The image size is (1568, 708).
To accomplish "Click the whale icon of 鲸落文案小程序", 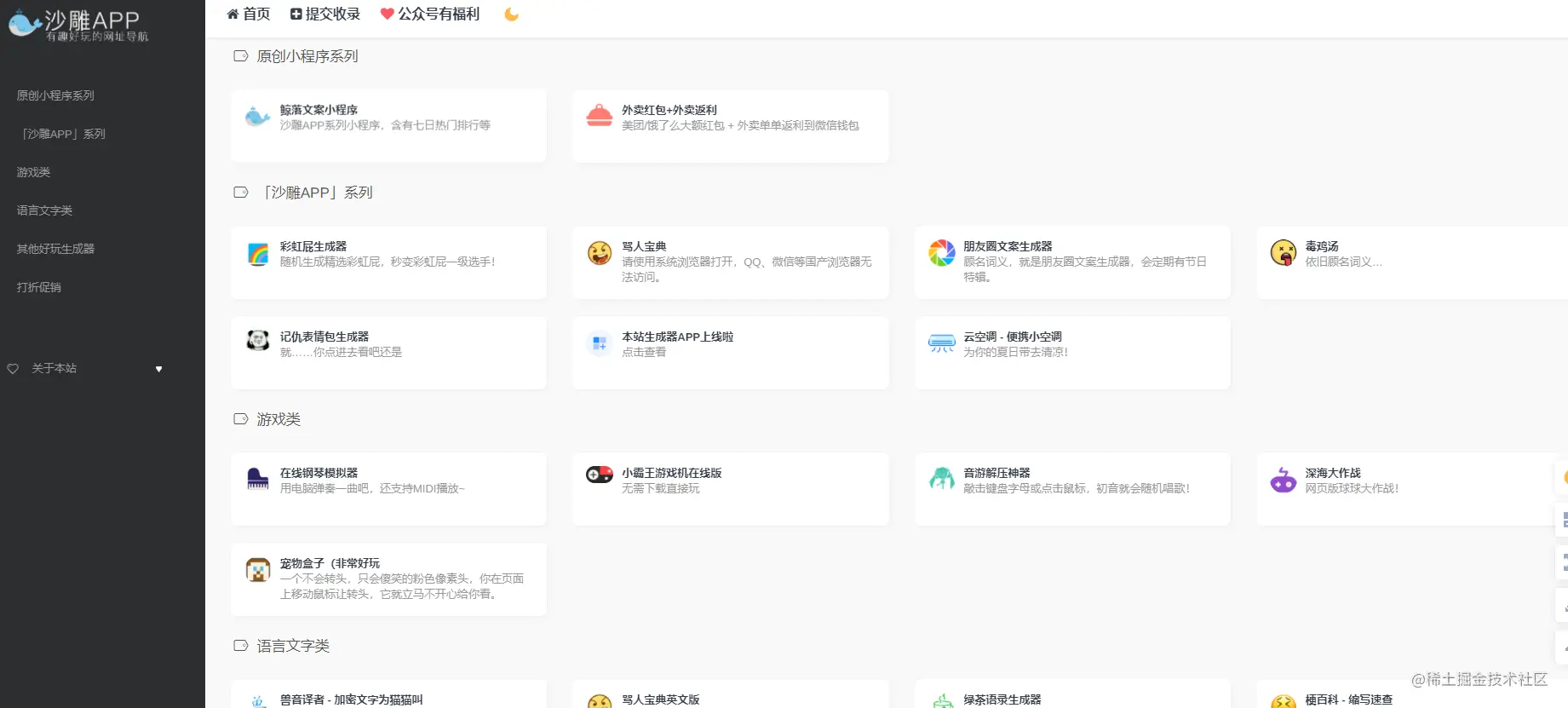I will coord(258,117).
